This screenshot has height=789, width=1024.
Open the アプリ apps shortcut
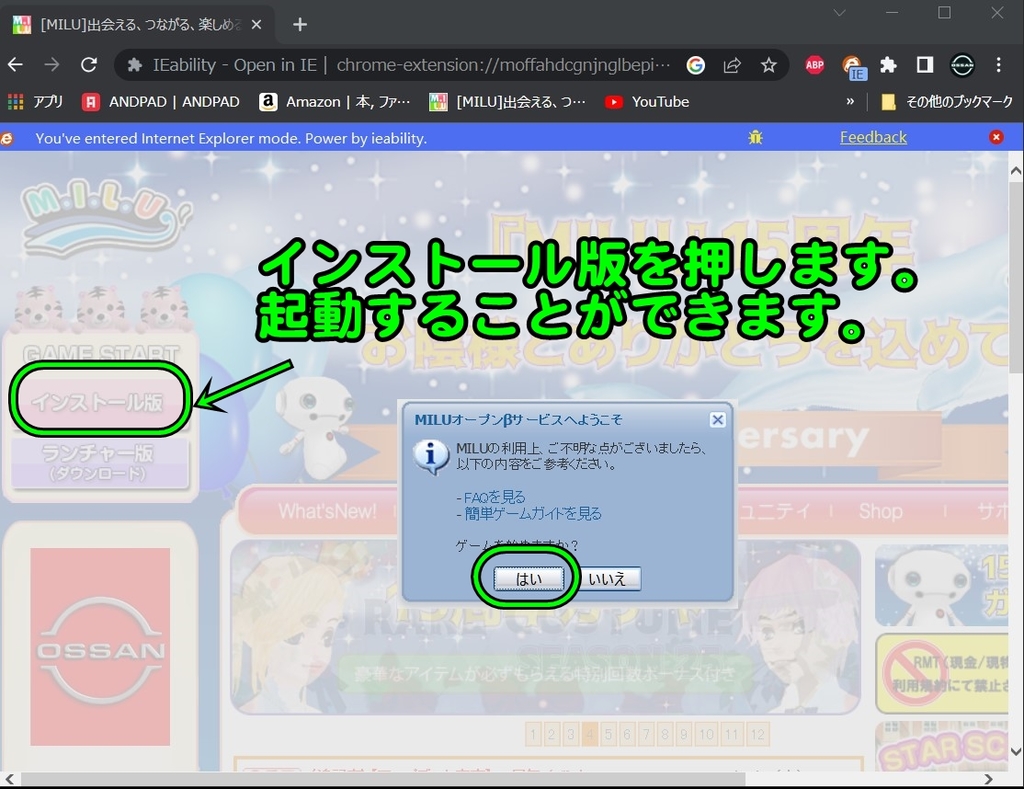point(35,102)
